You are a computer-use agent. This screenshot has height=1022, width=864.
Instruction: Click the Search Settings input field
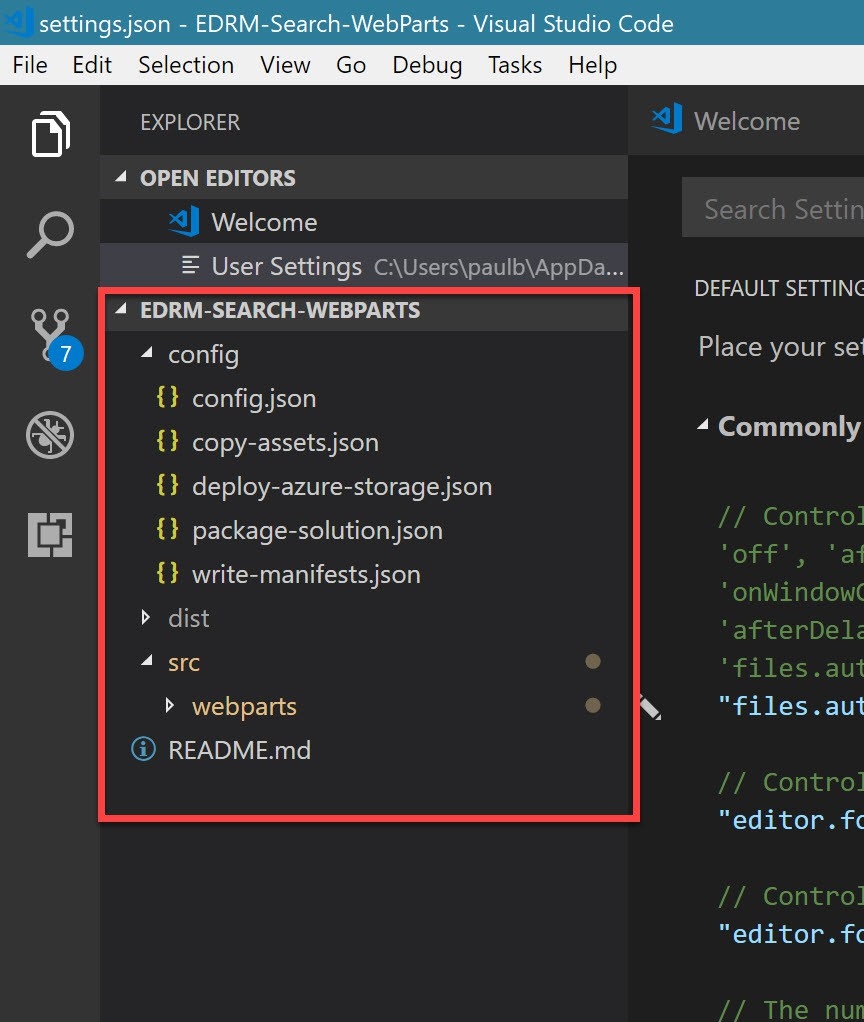coord(780,209)
